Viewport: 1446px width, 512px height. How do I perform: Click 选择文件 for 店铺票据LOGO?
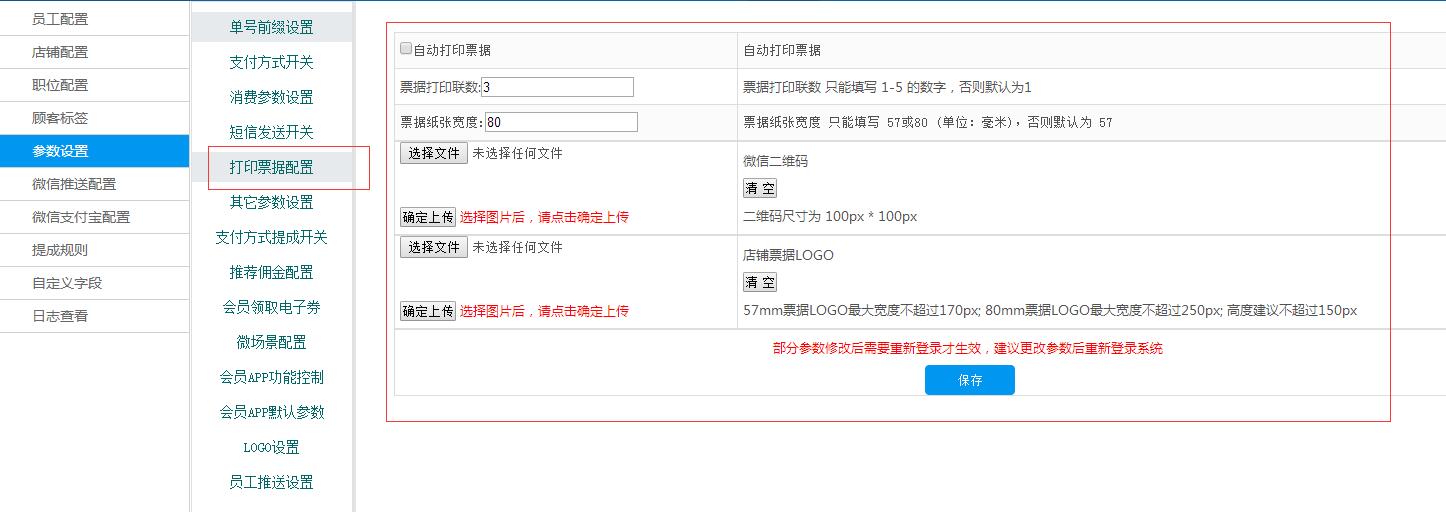coord(433,247)
